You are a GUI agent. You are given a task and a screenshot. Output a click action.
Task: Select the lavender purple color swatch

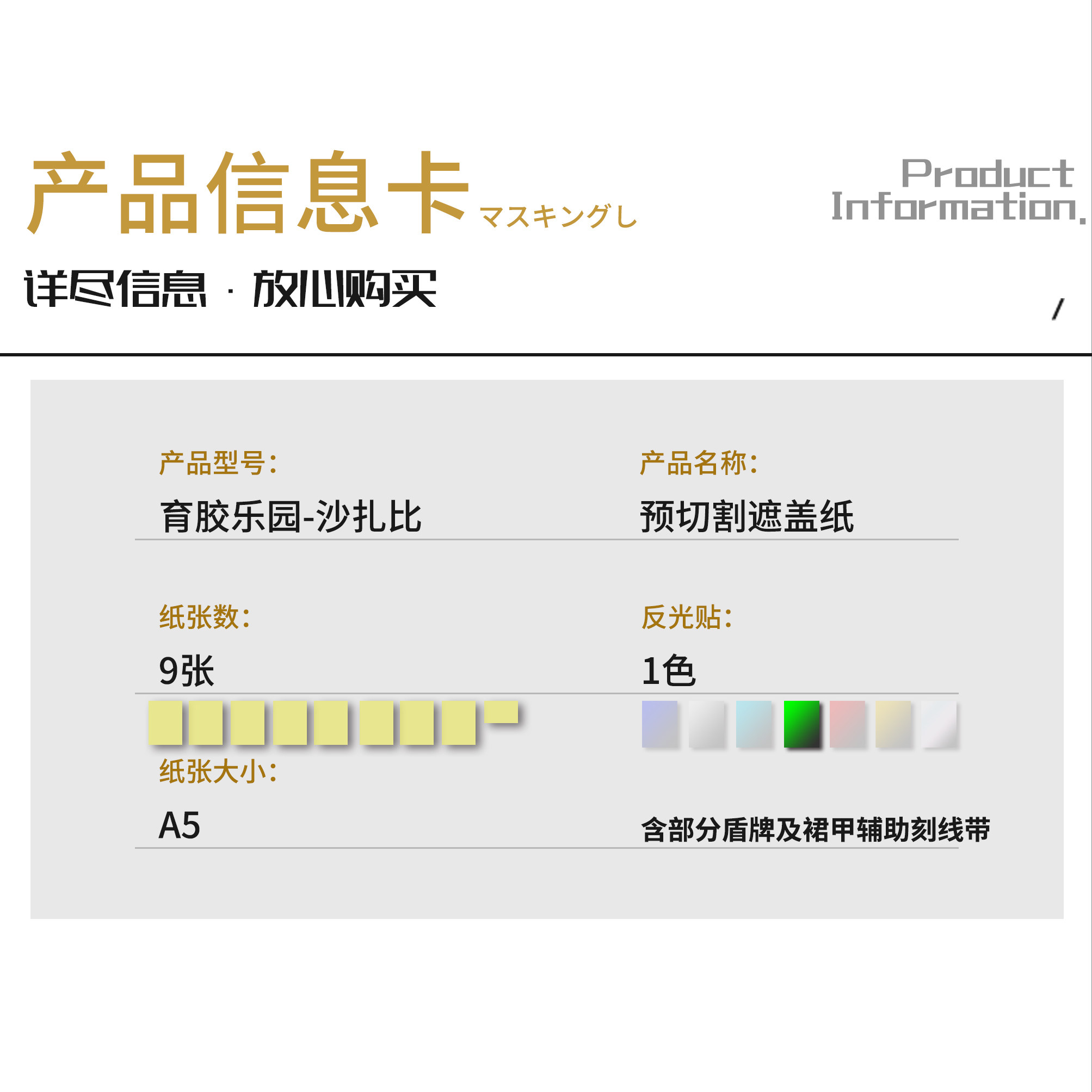[x=659, y=724]
